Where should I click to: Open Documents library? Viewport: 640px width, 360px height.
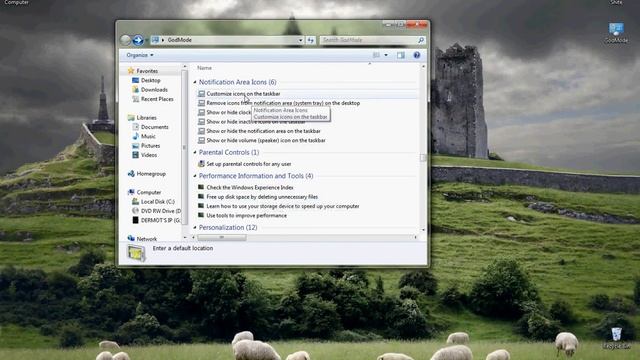[154, 127]
